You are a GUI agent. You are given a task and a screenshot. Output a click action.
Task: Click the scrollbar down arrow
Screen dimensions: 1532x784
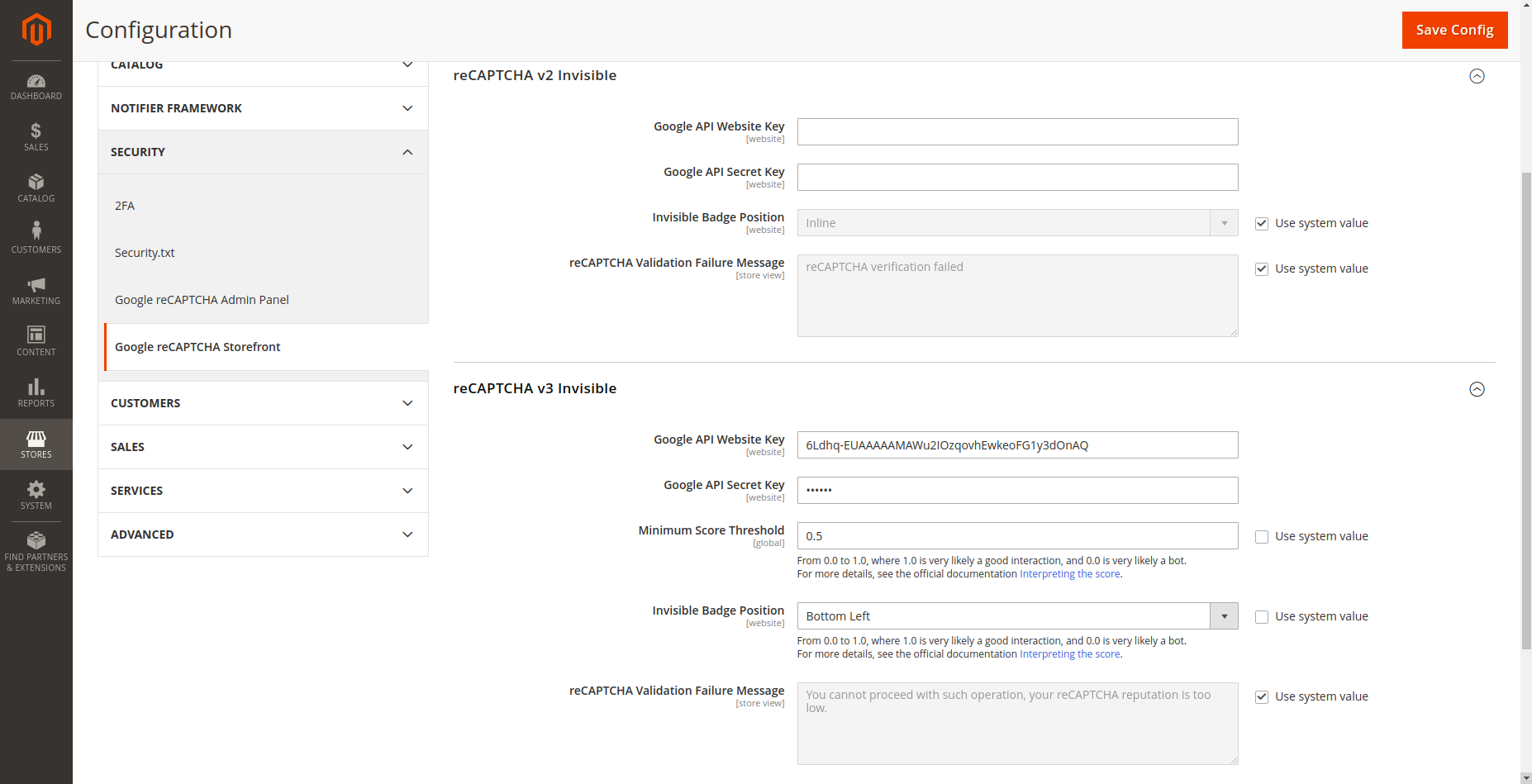(x=1526, y=778)
